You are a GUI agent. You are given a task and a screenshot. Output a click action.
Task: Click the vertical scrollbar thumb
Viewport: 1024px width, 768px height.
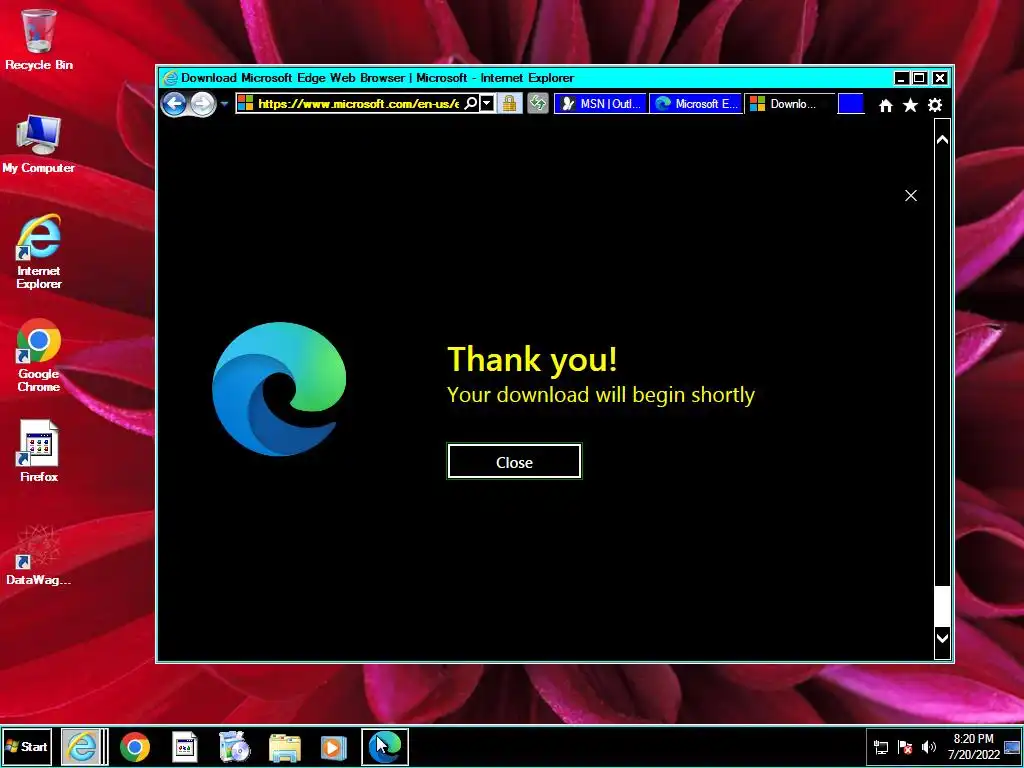(942, 607)
